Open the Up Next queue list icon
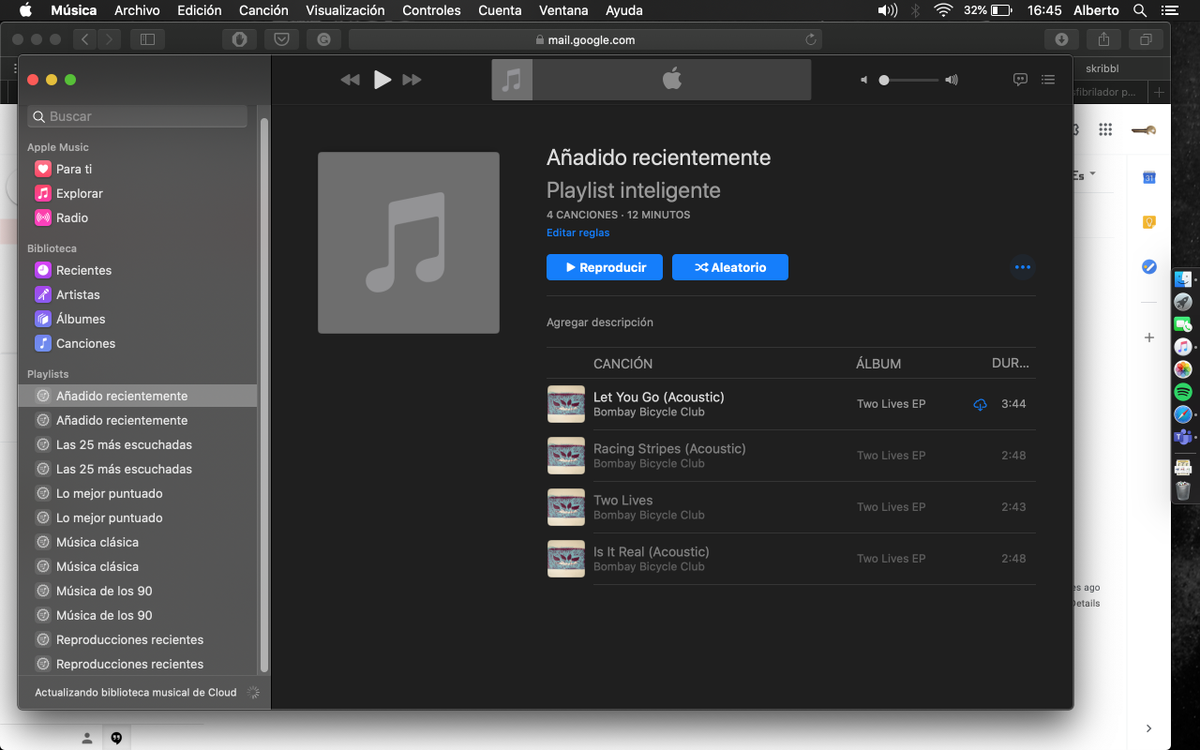Screen dimensions: 1200x750 [x=1047, y=80]
